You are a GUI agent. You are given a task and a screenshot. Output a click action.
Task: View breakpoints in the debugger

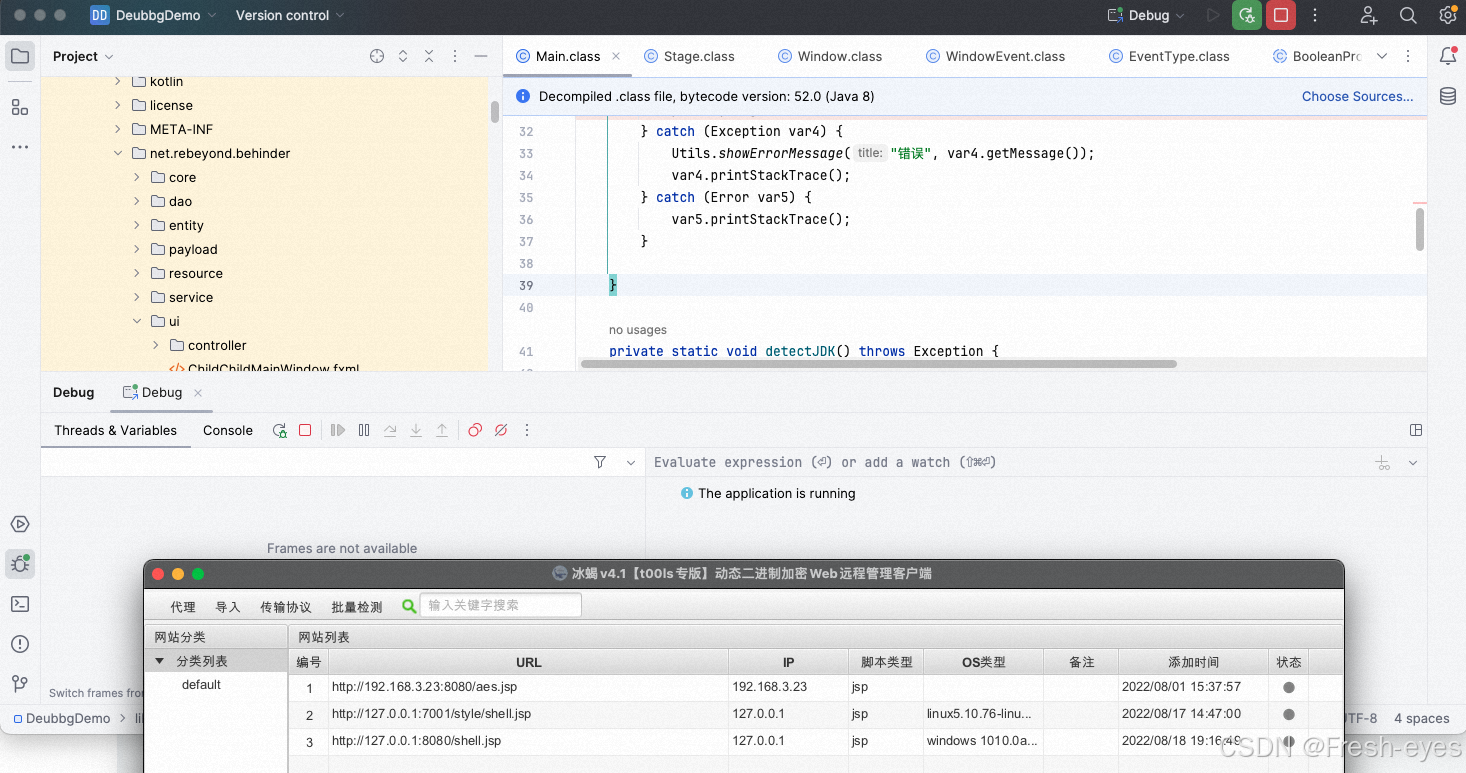tap(474, 430)
